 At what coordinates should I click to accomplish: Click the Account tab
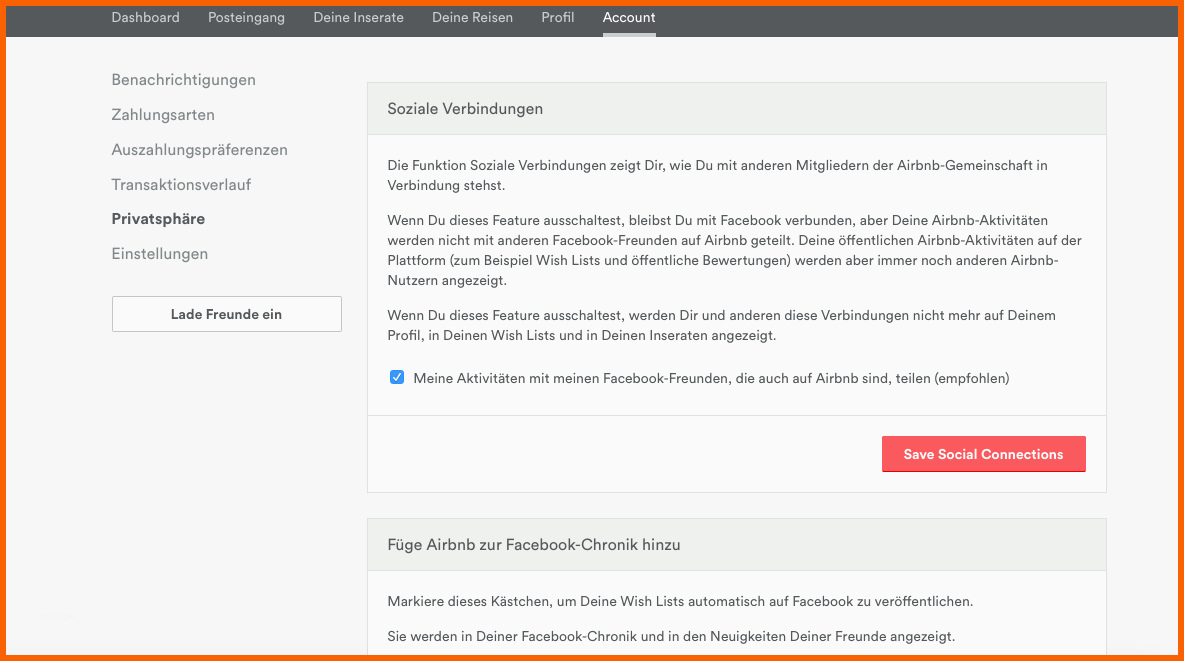[x=629, y=18]
